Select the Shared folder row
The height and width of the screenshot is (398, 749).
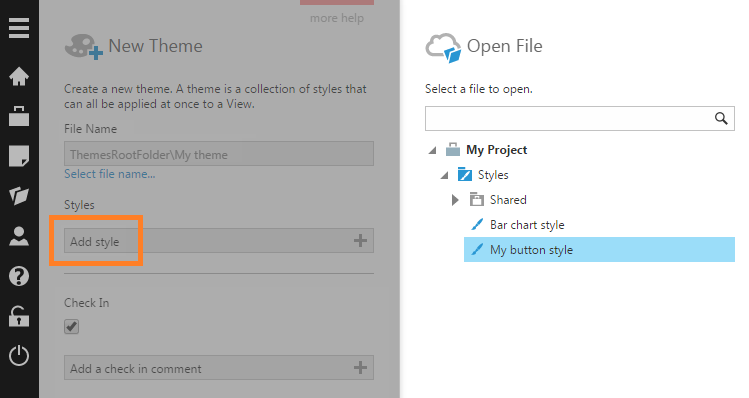click(508, 200)
